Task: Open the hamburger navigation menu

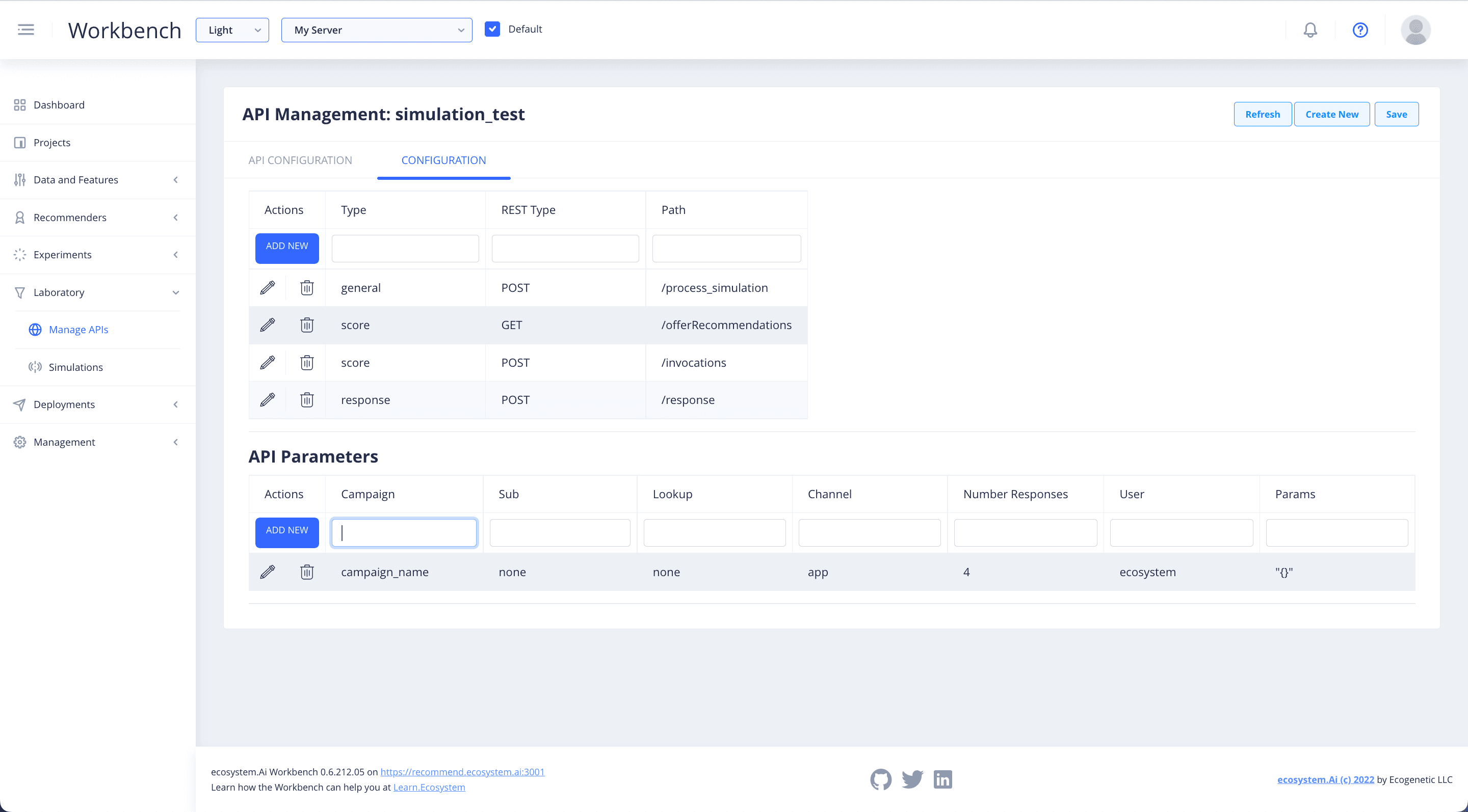Action: [x=25, y=30]
